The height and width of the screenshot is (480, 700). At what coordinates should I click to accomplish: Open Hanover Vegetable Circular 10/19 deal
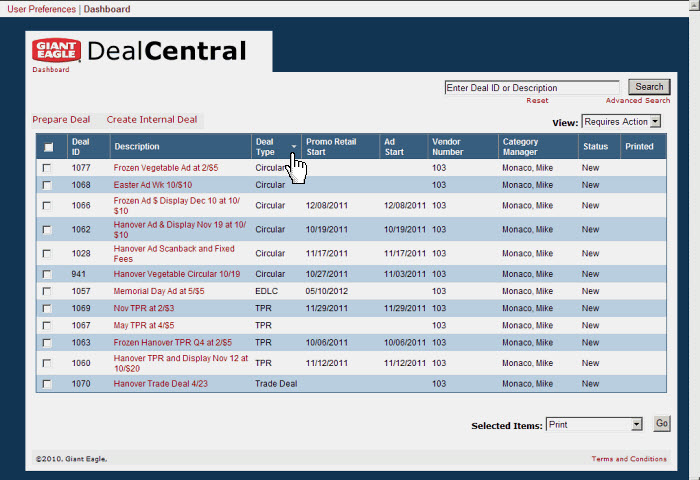tap(177, 274)
